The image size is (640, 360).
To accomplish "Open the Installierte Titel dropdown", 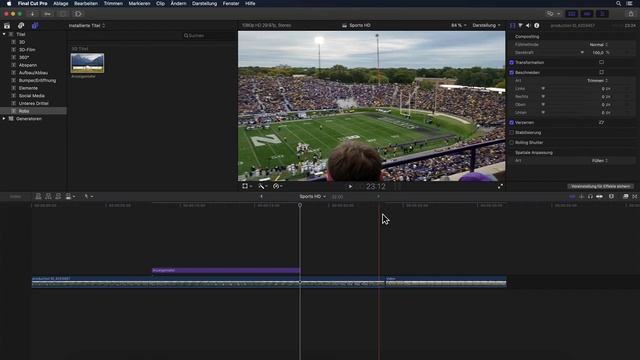I will pos(87,25).
